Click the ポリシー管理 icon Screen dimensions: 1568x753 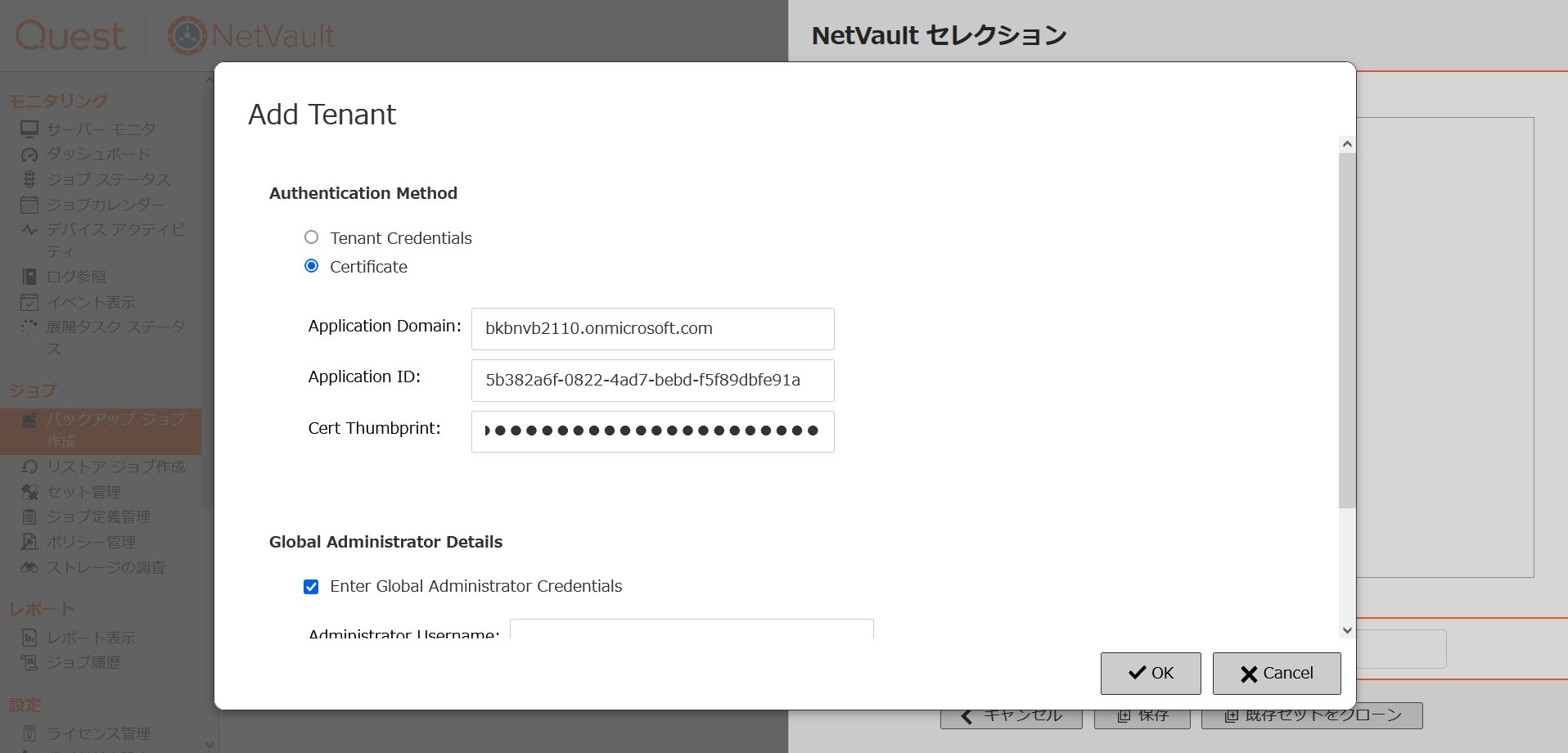29,542
